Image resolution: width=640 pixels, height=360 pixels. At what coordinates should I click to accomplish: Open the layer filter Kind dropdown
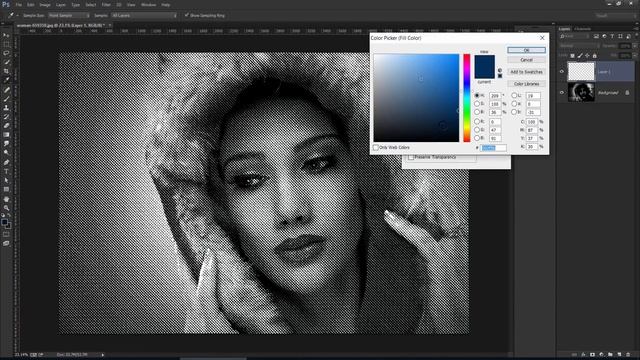575,36
